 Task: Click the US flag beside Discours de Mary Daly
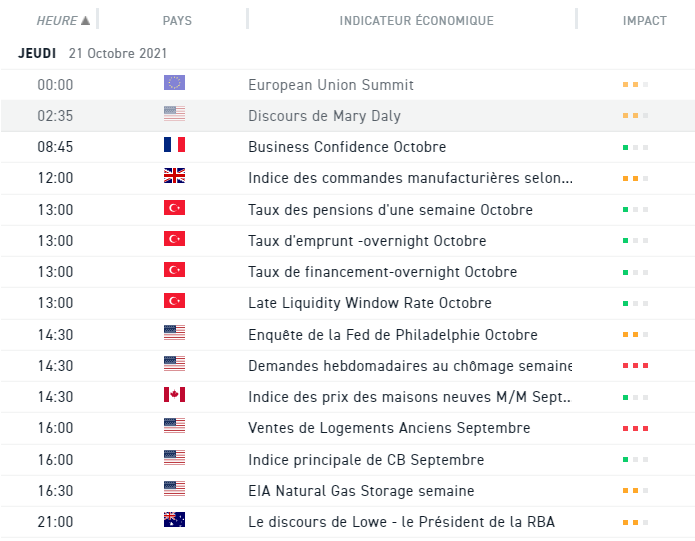[174, 115]
